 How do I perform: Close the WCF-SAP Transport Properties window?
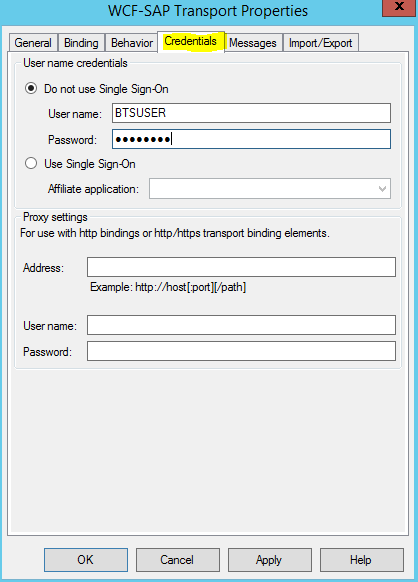coord(399,7)
